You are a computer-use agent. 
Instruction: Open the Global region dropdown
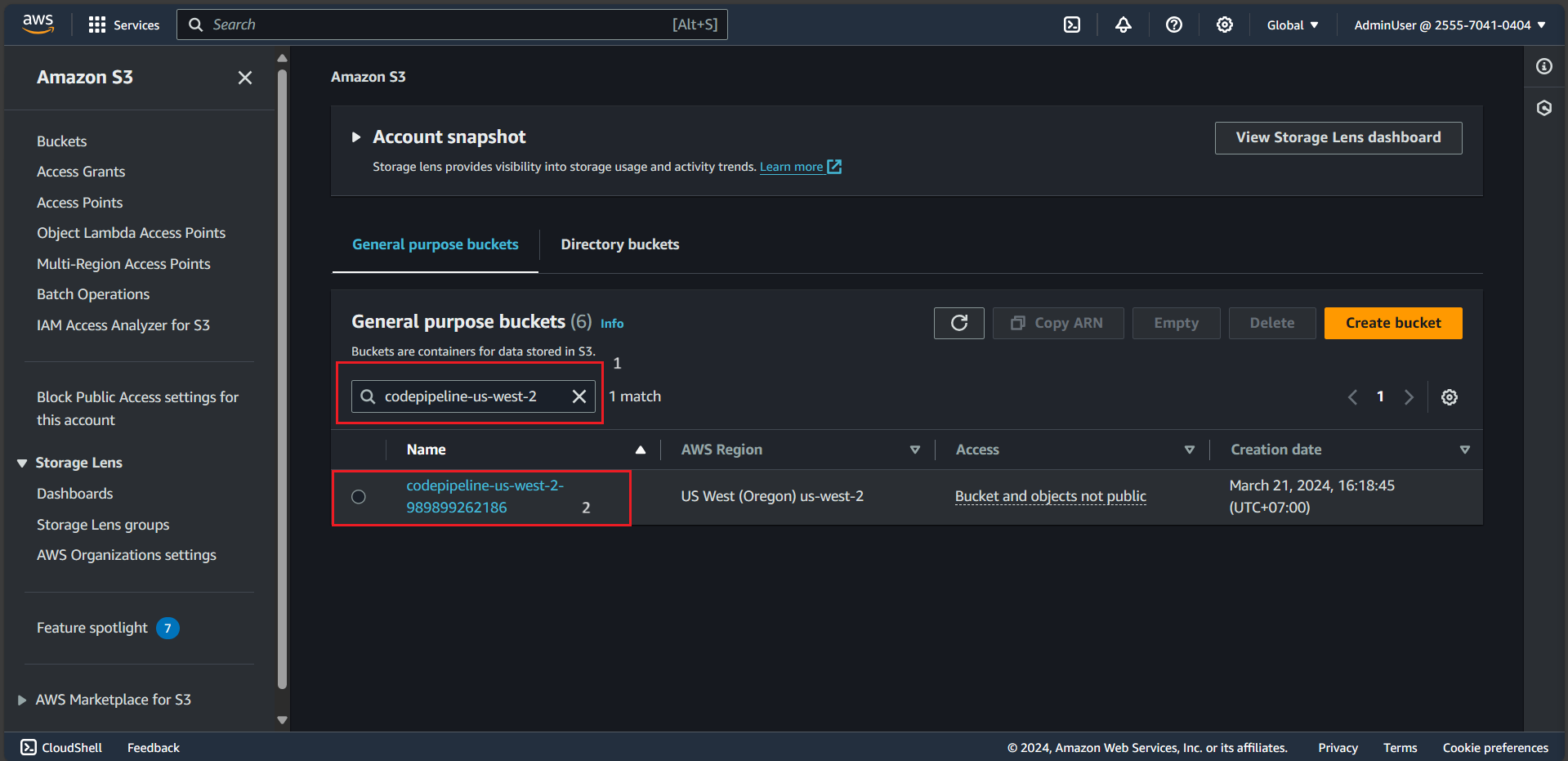coord(1293,25)
